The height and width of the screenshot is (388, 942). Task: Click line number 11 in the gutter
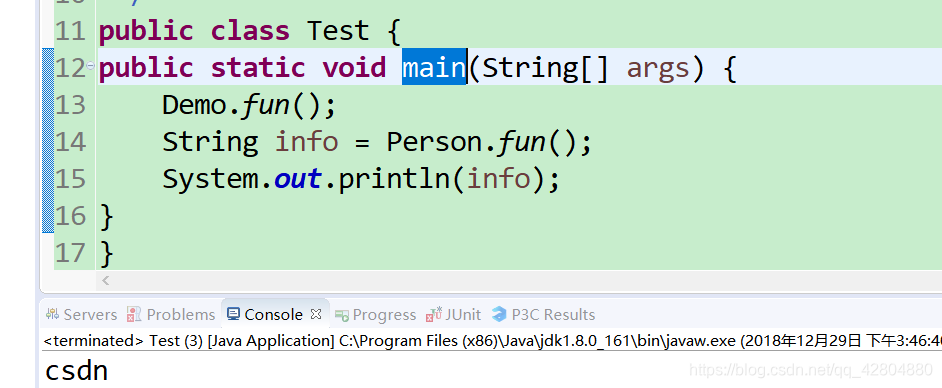tap(71, 31)
